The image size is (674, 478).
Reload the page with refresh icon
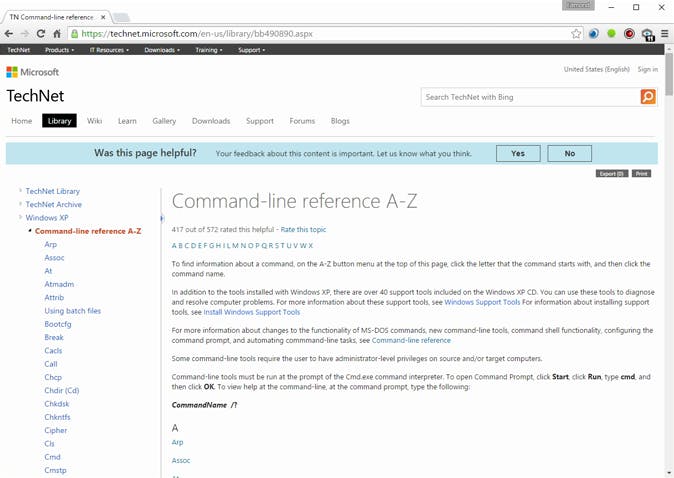coord(41,34)
